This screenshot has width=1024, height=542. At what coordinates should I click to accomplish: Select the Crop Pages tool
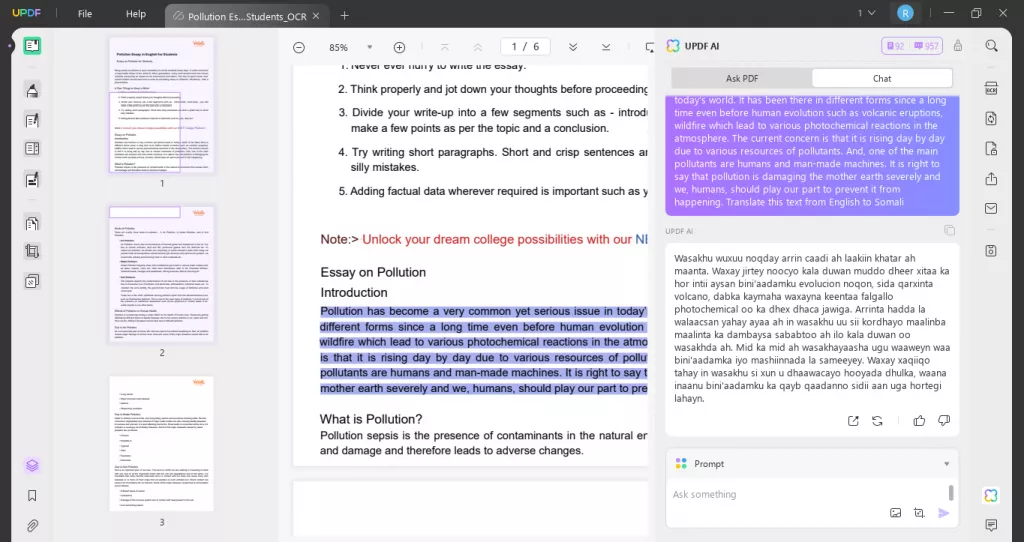(32, 251)
